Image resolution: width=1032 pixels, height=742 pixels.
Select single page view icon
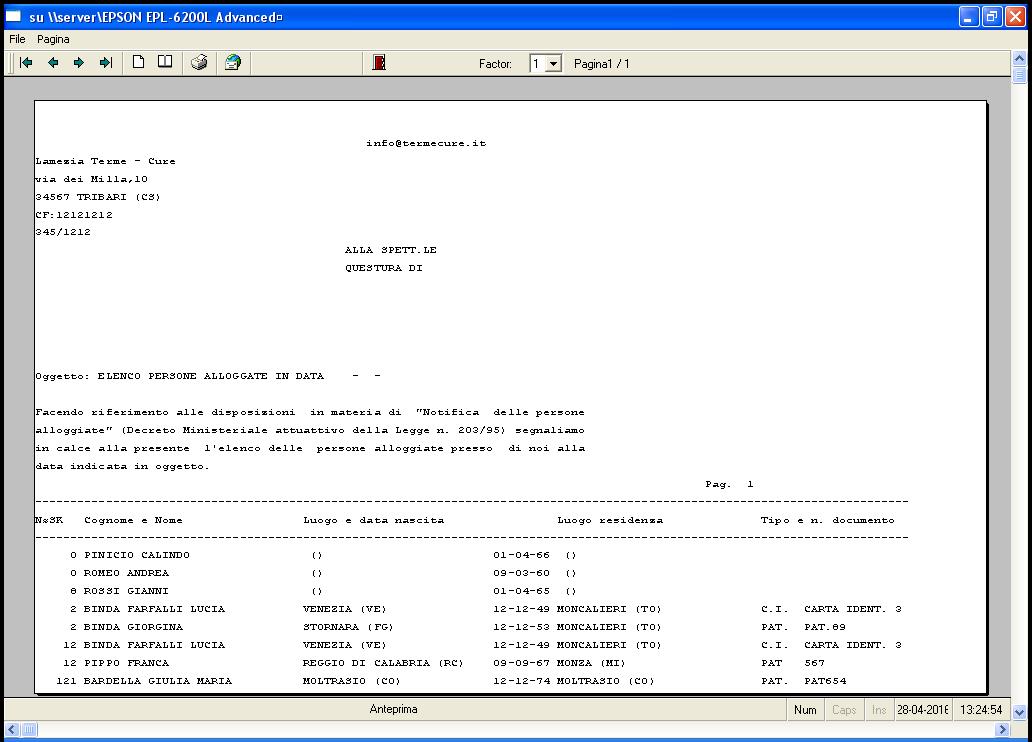[138, 63]
